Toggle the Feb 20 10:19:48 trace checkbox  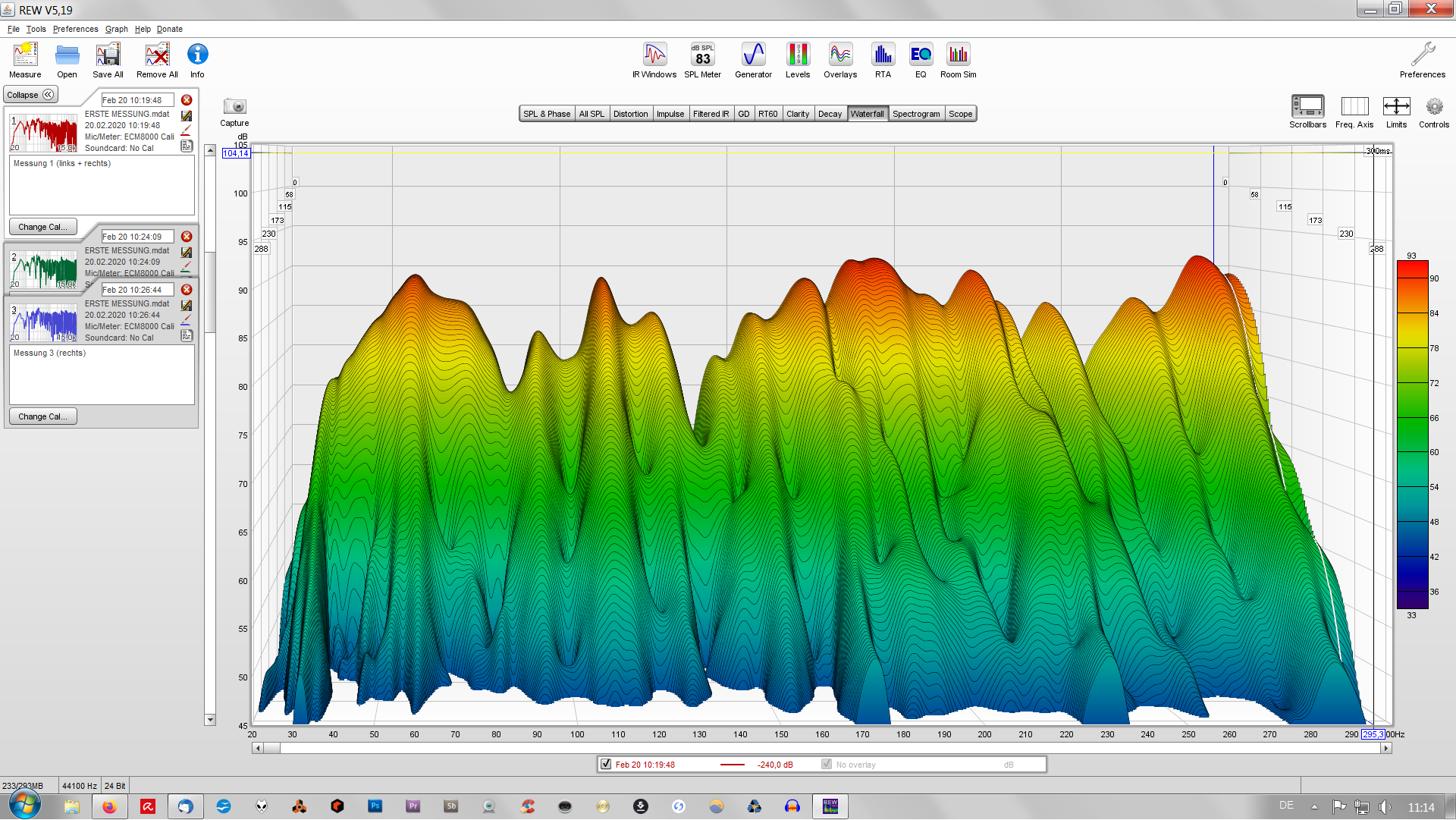(606, 765)
